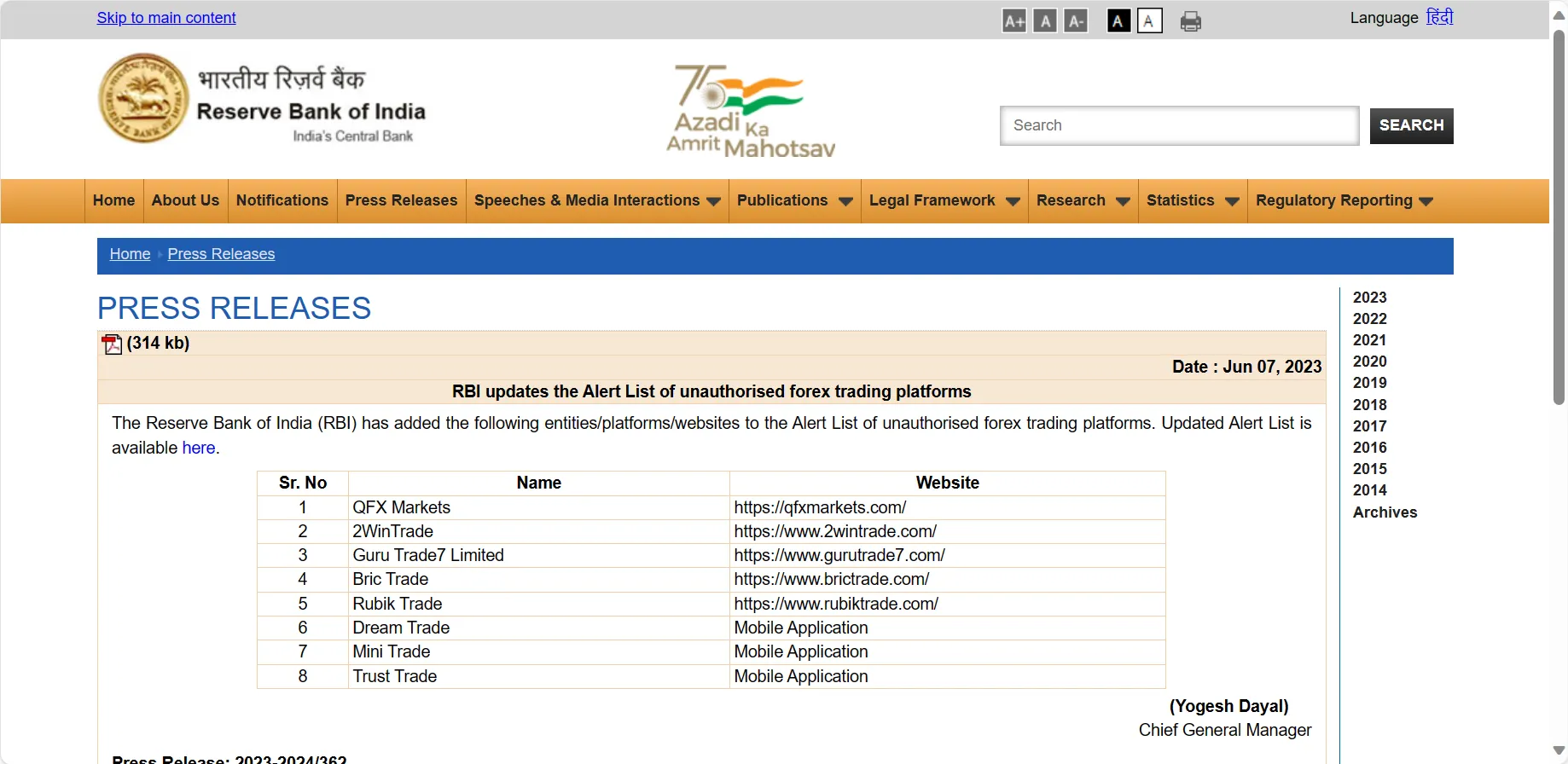
Task: Open Press Releases in the navigation bar
Action: pyautogui.click(x=401, y=200)
